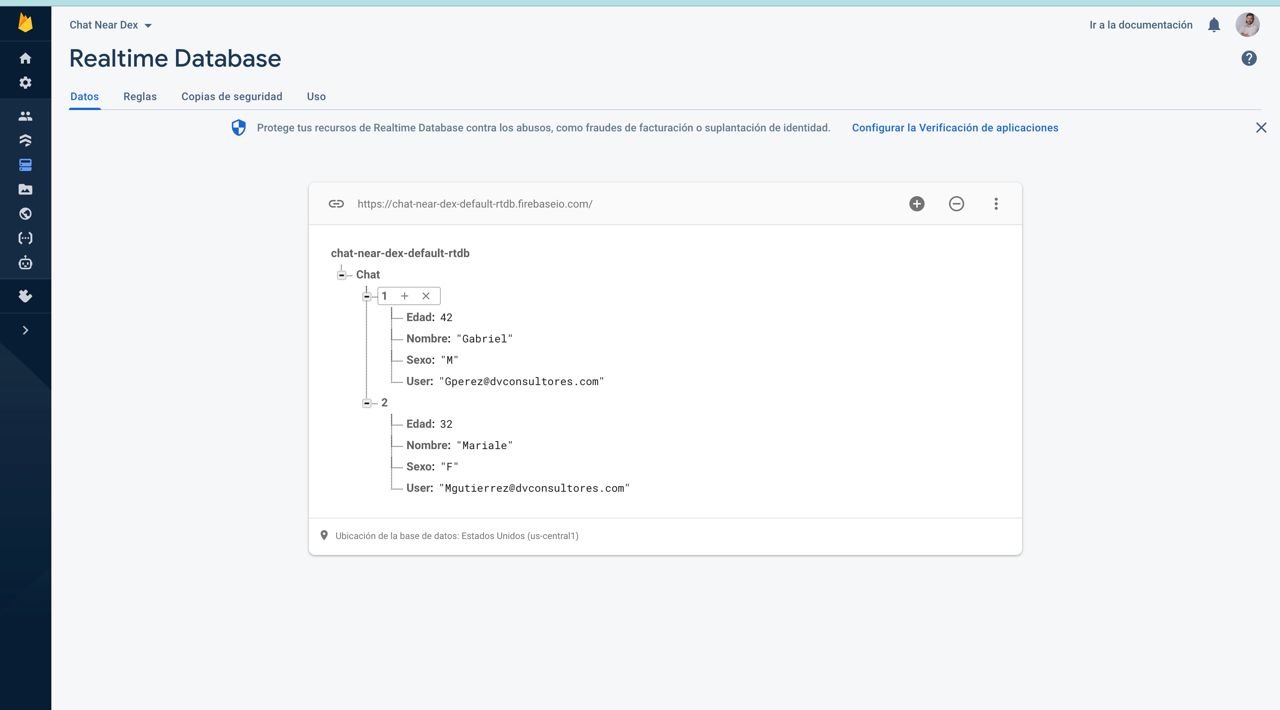The image size is (1280, 710).
Task: Edit Sexo value "M"
Action: pyautogui.click(x=449, y=360)
